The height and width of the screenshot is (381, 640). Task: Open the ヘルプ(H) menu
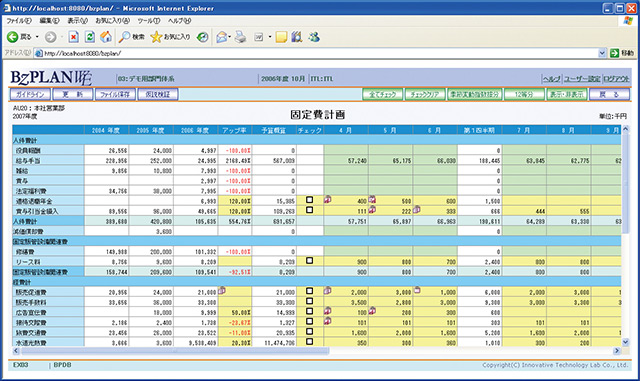[179, 20]
